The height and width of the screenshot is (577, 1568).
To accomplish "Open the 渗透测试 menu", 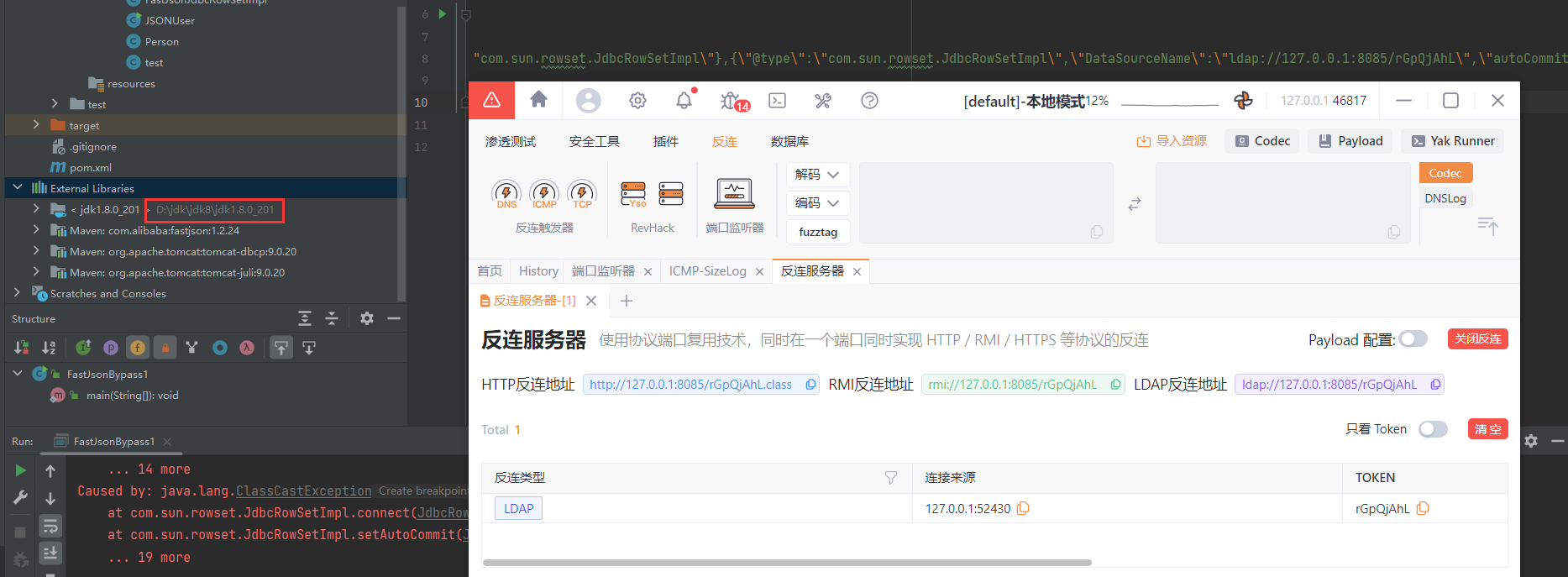I will pos(511,141).
